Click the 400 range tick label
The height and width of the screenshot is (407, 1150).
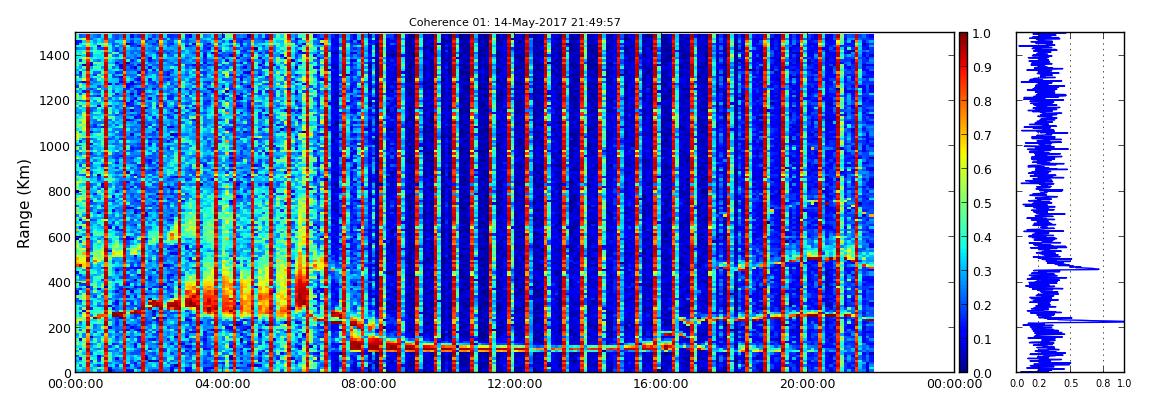point(57,282)
